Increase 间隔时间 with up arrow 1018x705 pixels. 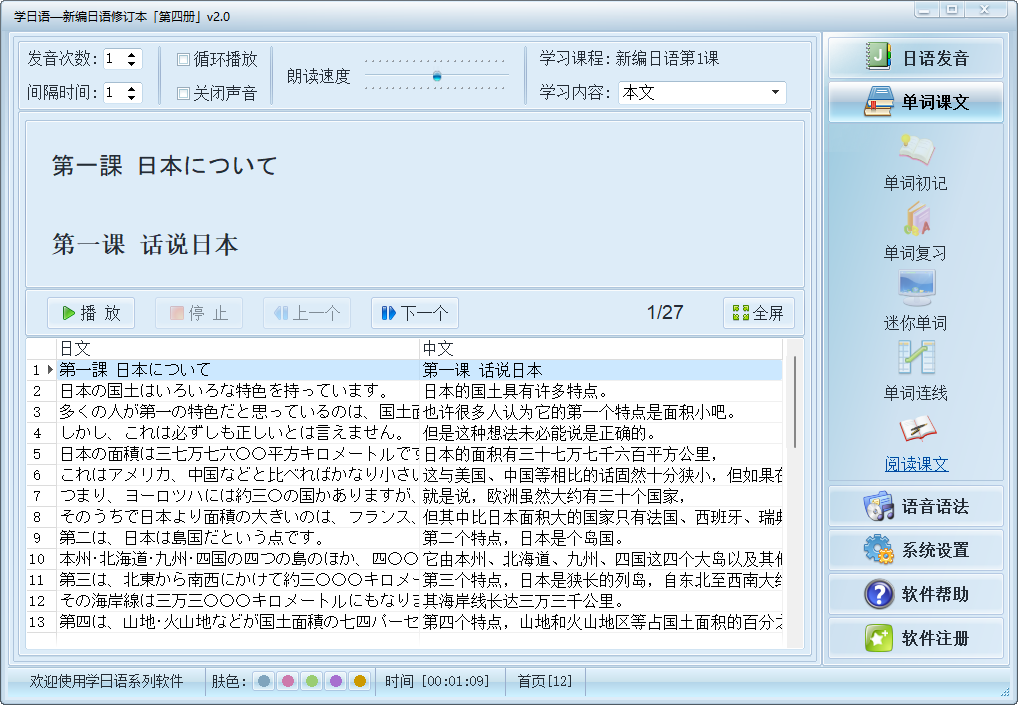(x=132, y=88)
